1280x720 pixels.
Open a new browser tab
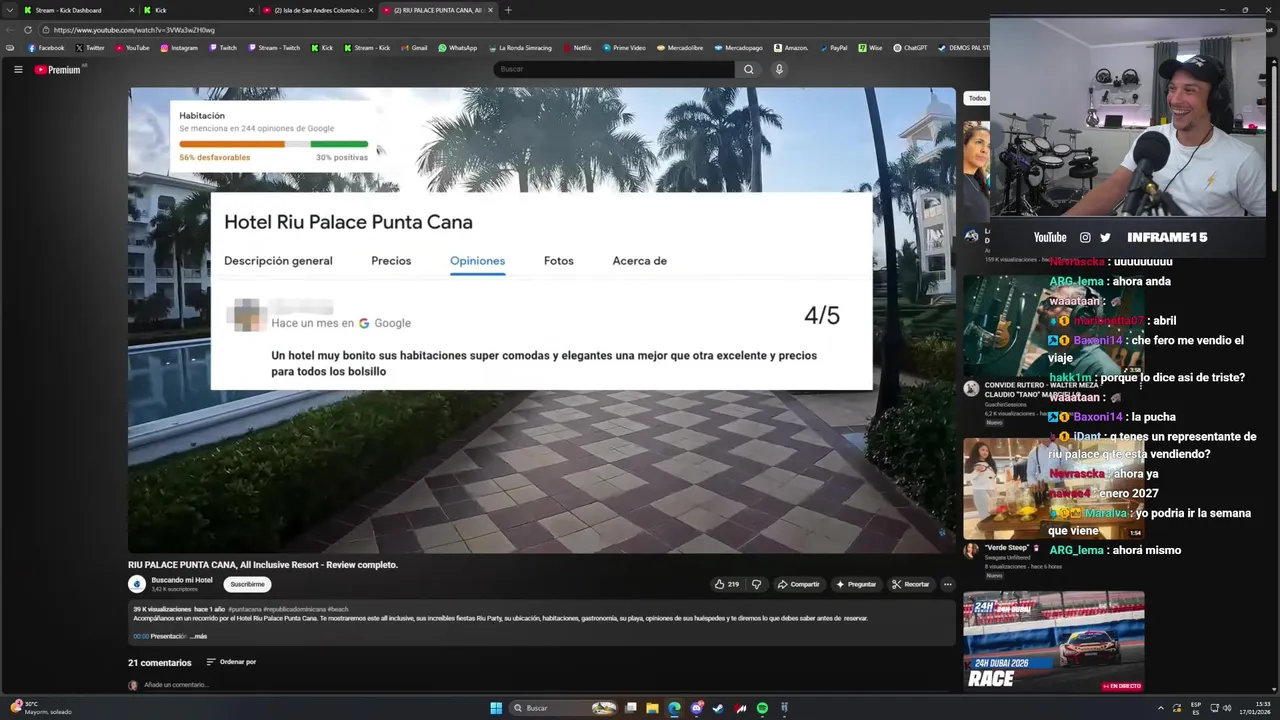coord(508,10)
